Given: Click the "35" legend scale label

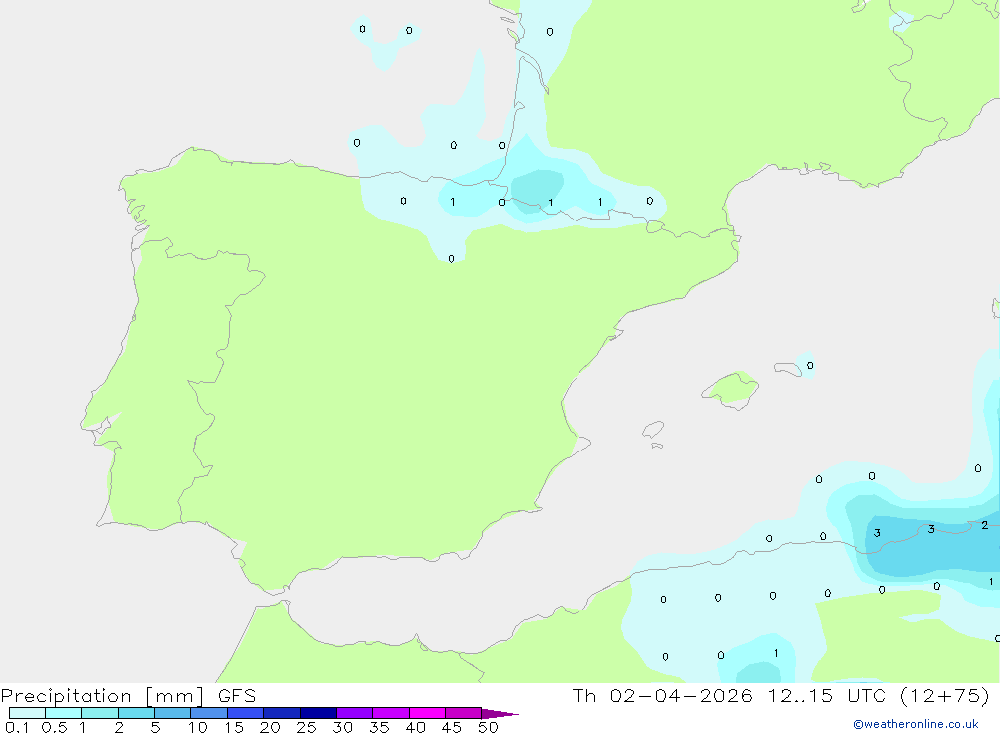Looking at the screenshot, I should tap(379, 727).
